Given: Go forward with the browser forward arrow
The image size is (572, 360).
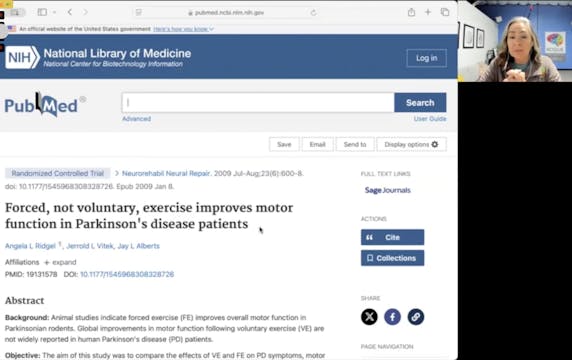Looking at the screenshot, I should pyautogui.click(x=85, y=12).
